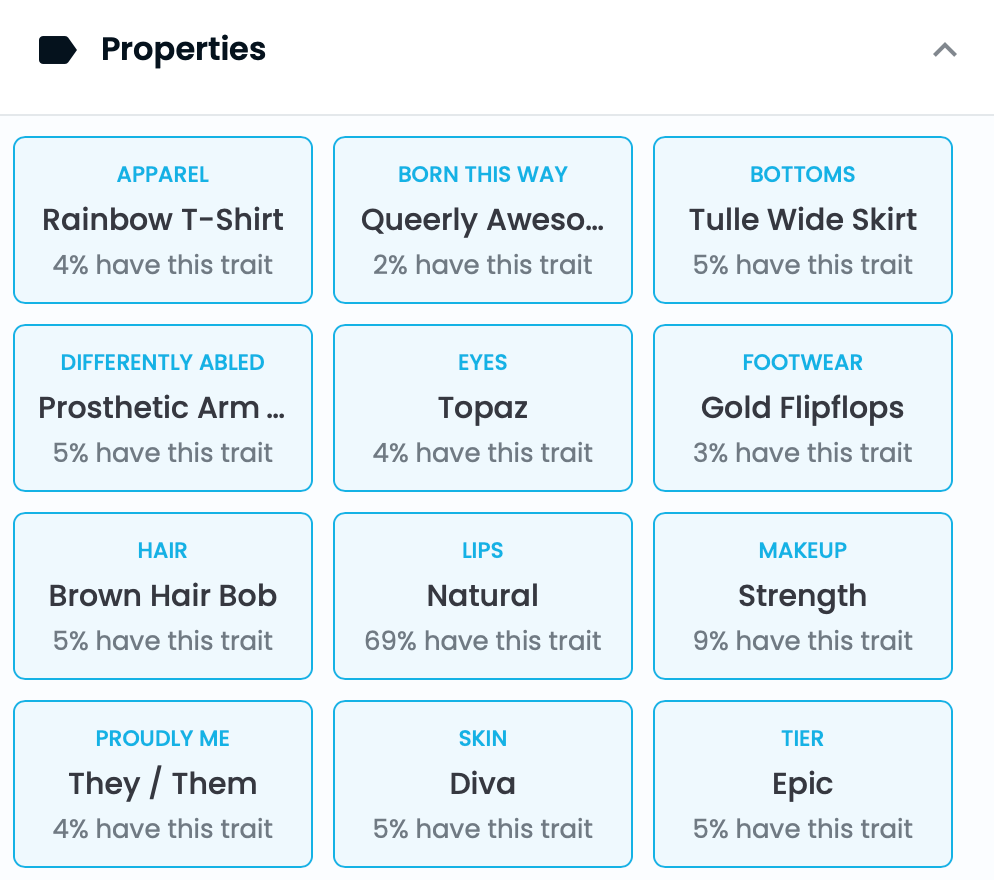The height and width of the screenshot is (880, 994).
Task: Open the Differently Abled Prosthetic Arm trait
Action: pos(163,408)
